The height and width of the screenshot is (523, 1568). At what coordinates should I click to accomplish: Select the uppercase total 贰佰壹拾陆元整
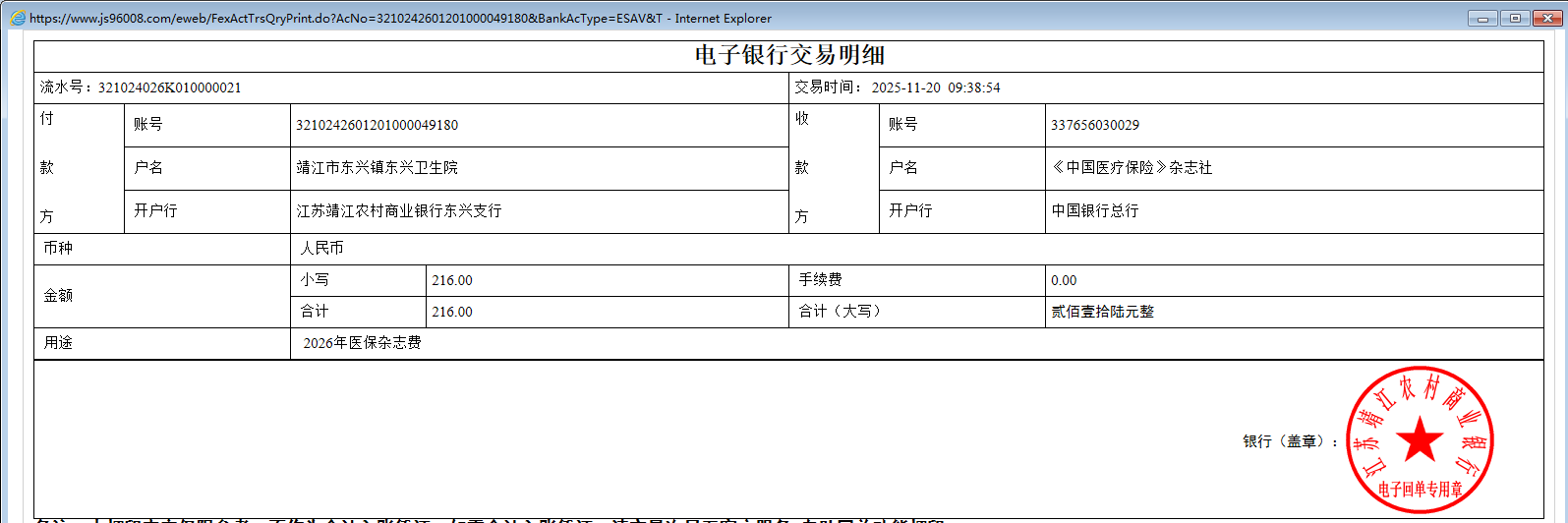pos(1102,312)
